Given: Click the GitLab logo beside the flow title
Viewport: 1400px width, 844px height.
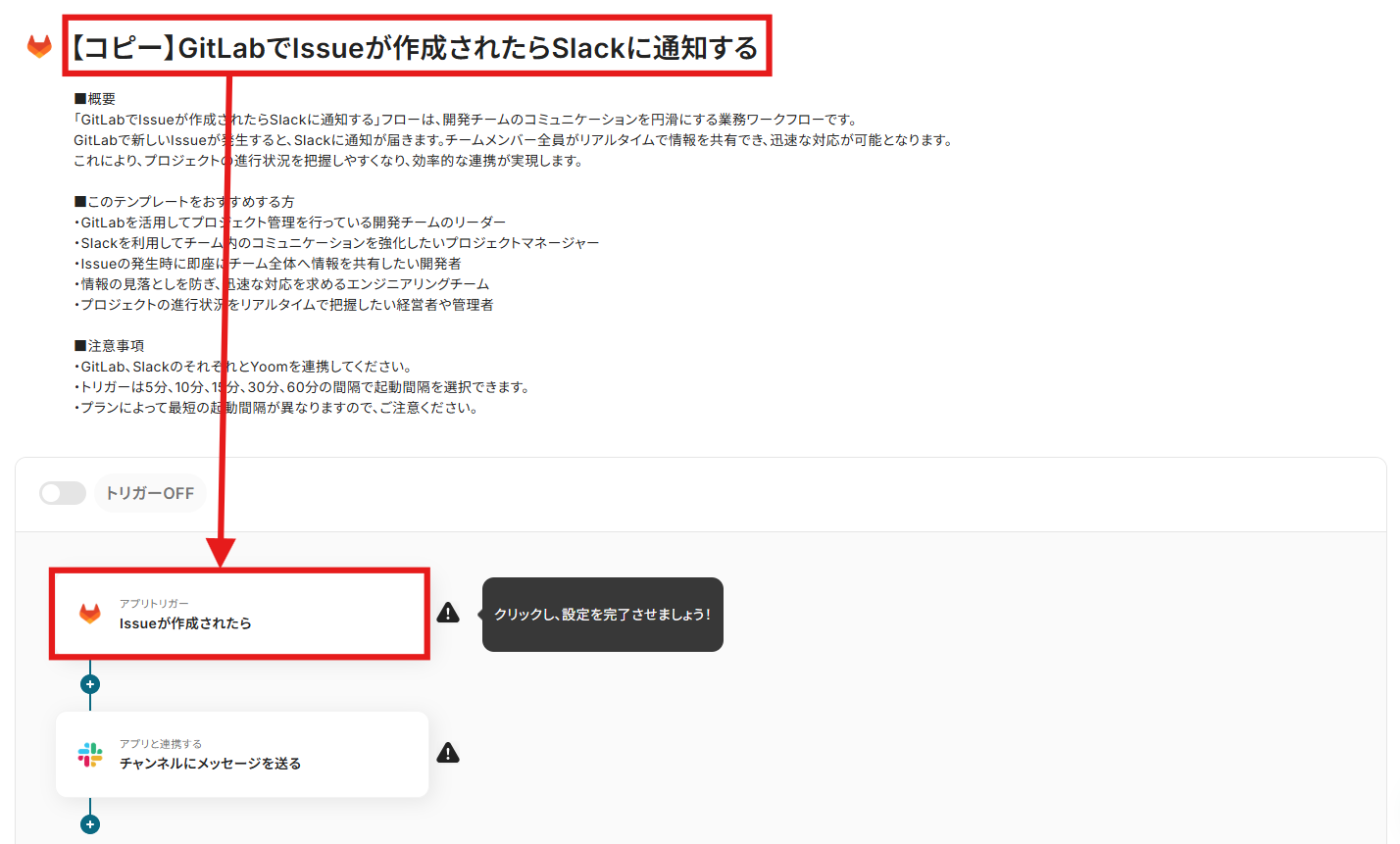Looking at the screenshot, I should pos(39,46).
